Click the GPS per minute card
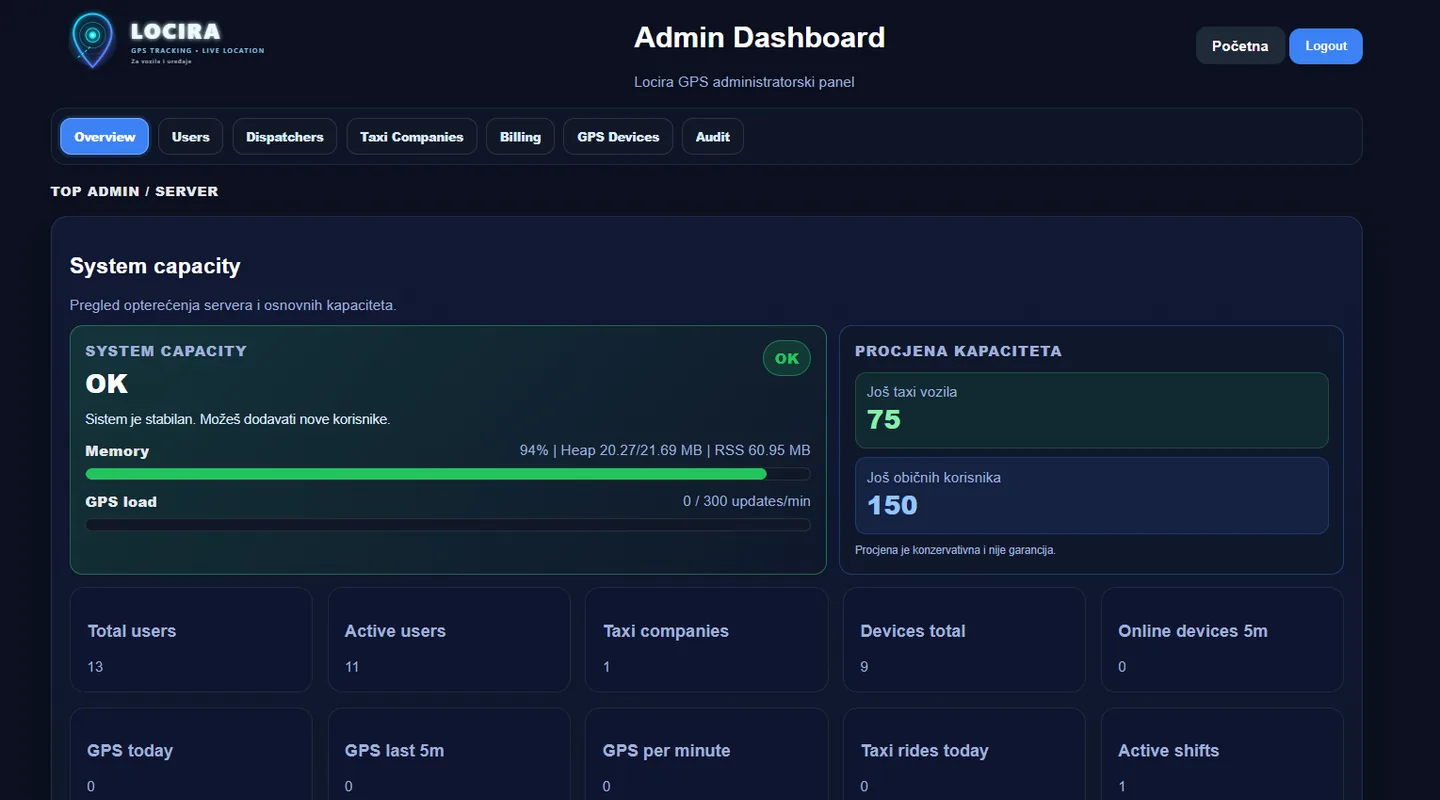 pos(707,755)
